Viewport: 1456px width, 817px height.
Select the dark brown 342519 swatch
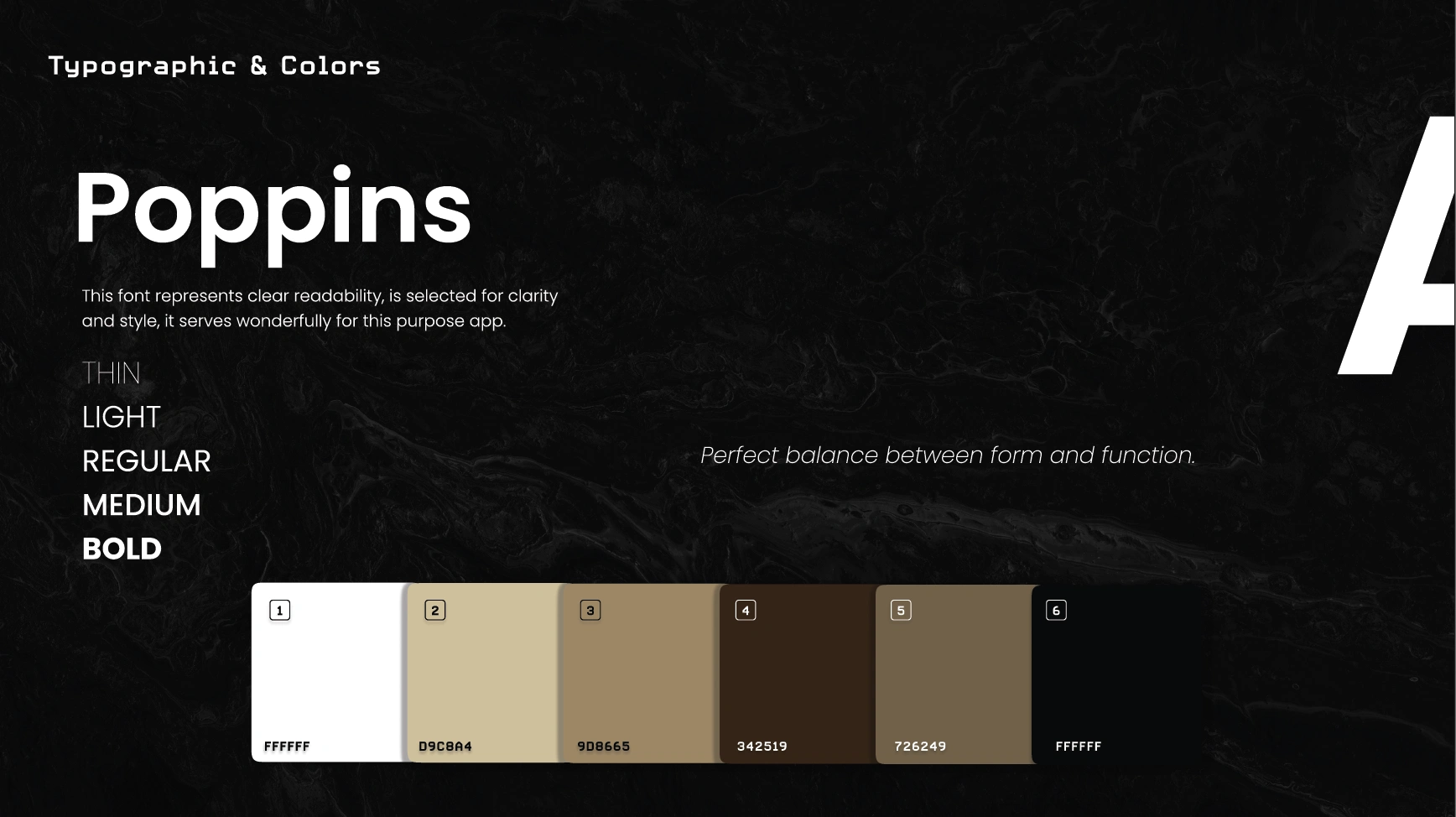798,674
